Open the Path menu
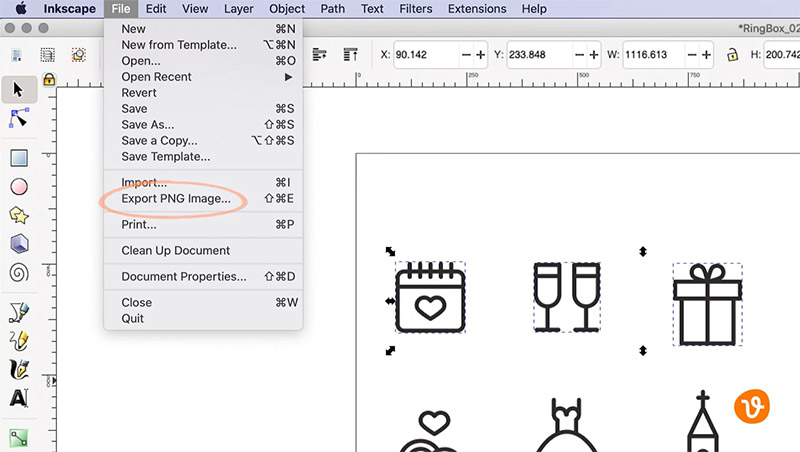Screen dimensions: 800x452 [x=333, y=9]
